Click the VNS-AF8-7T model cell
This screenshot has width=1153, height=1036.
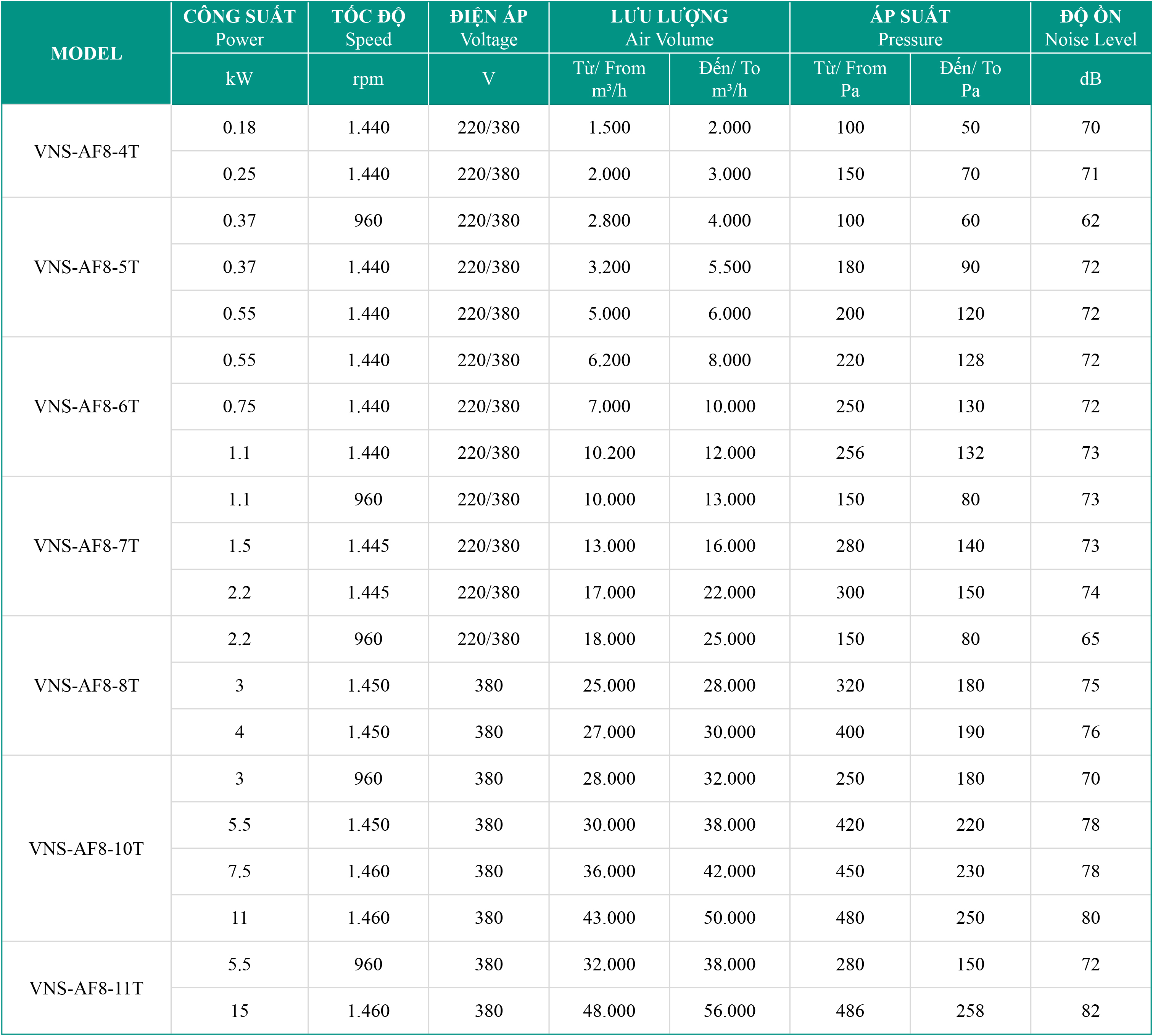click(x=87, y=546)
